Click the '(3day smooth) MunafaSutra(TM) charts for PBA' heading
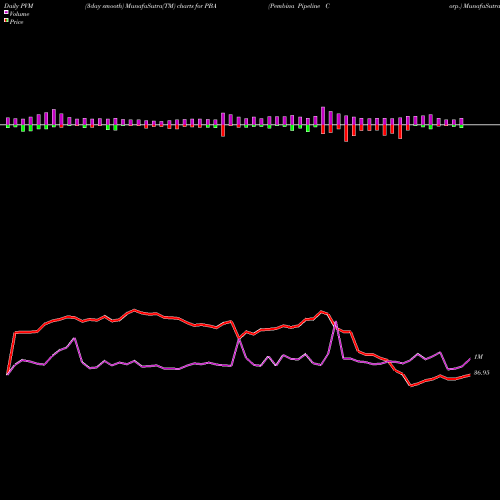The width and height of the screenshot is (500, 500). [x=151, y=6]
